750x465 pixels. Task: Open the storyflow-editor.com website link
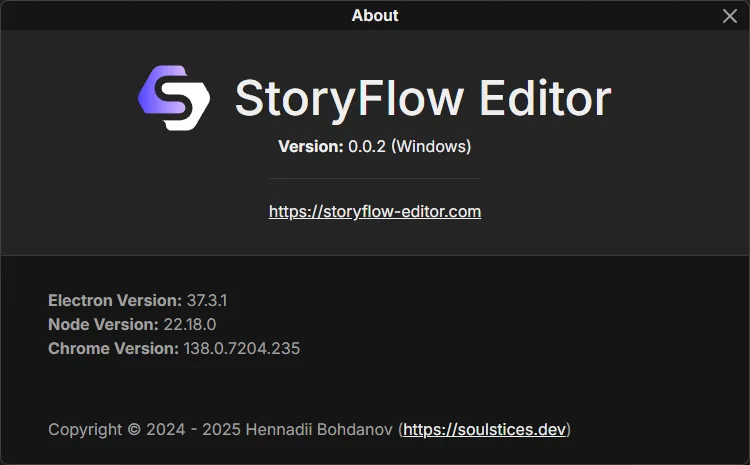pyautogui.click(x=375, y=211)
